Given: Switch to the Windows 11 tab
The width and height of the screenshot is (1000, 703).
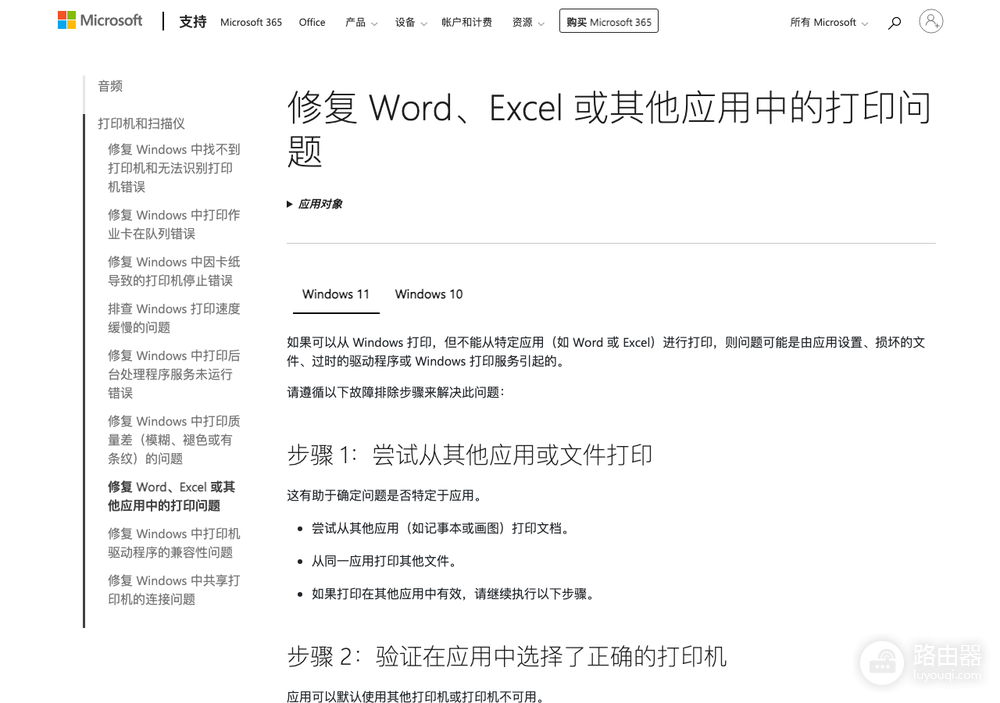Looking at the screenshot, I should pyautogui.click(x=335, y=294).
